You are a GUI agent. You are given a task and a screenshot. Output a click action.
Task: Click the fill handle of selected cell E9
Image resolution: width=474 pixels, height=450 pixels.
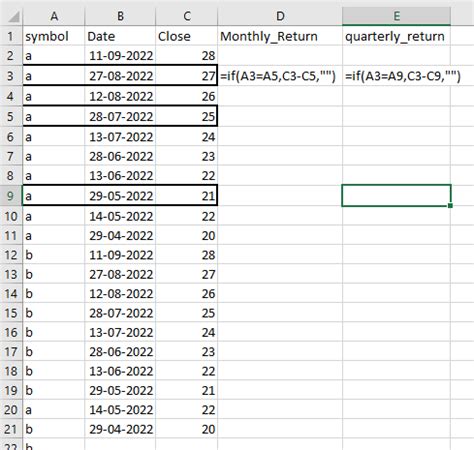450,206
